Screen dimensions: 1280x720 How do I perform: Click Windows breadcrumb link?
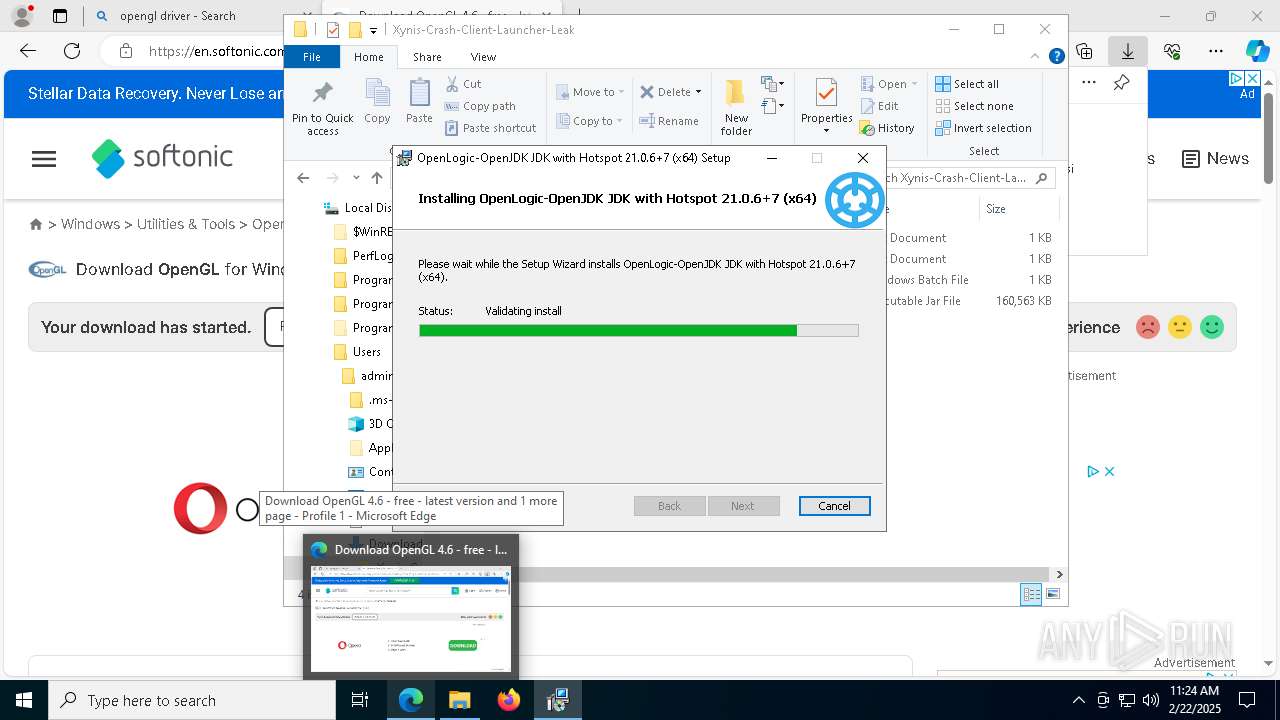pos(90,224)
